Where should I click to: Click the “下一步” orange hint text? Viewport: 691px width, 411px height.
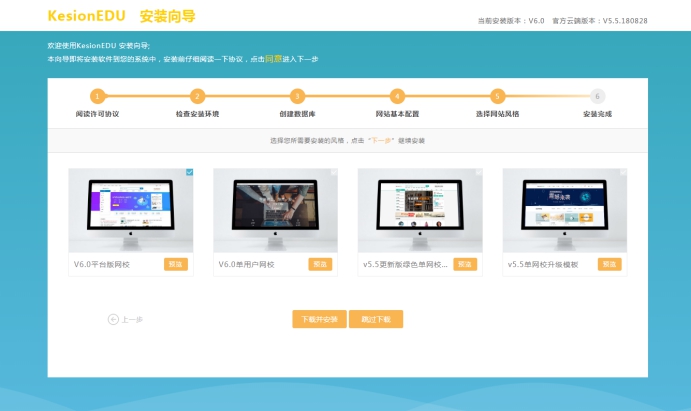381,141
